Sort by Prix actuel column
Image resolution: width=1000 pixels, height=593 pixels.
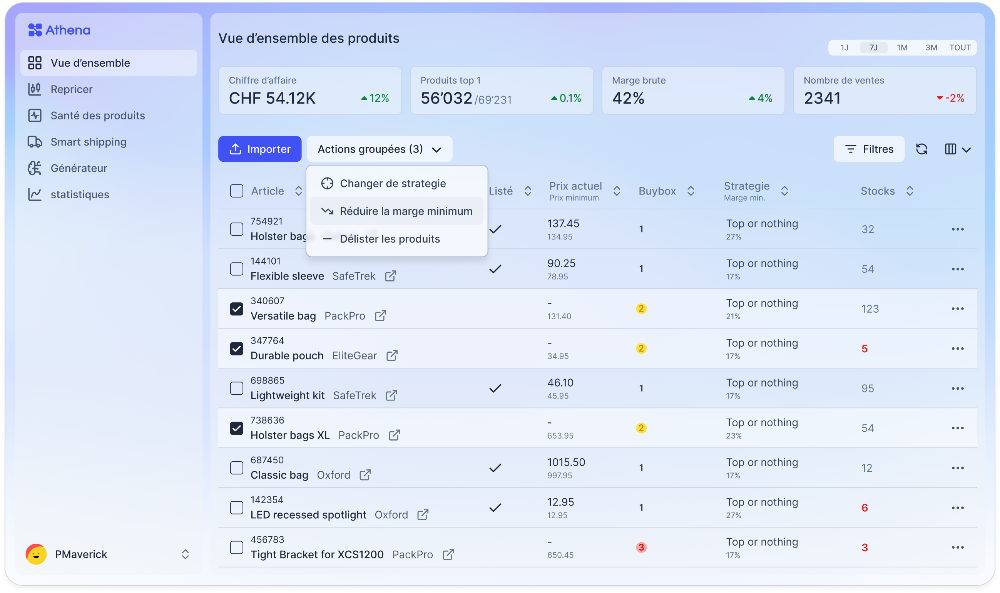point(617,191)
